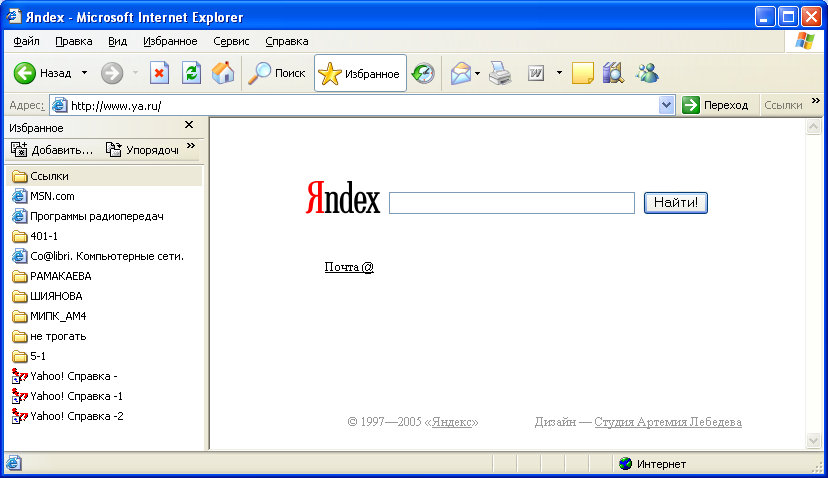Open Студия Артемия Лебедева link
The image size is (828, 478).
(668, 422)
